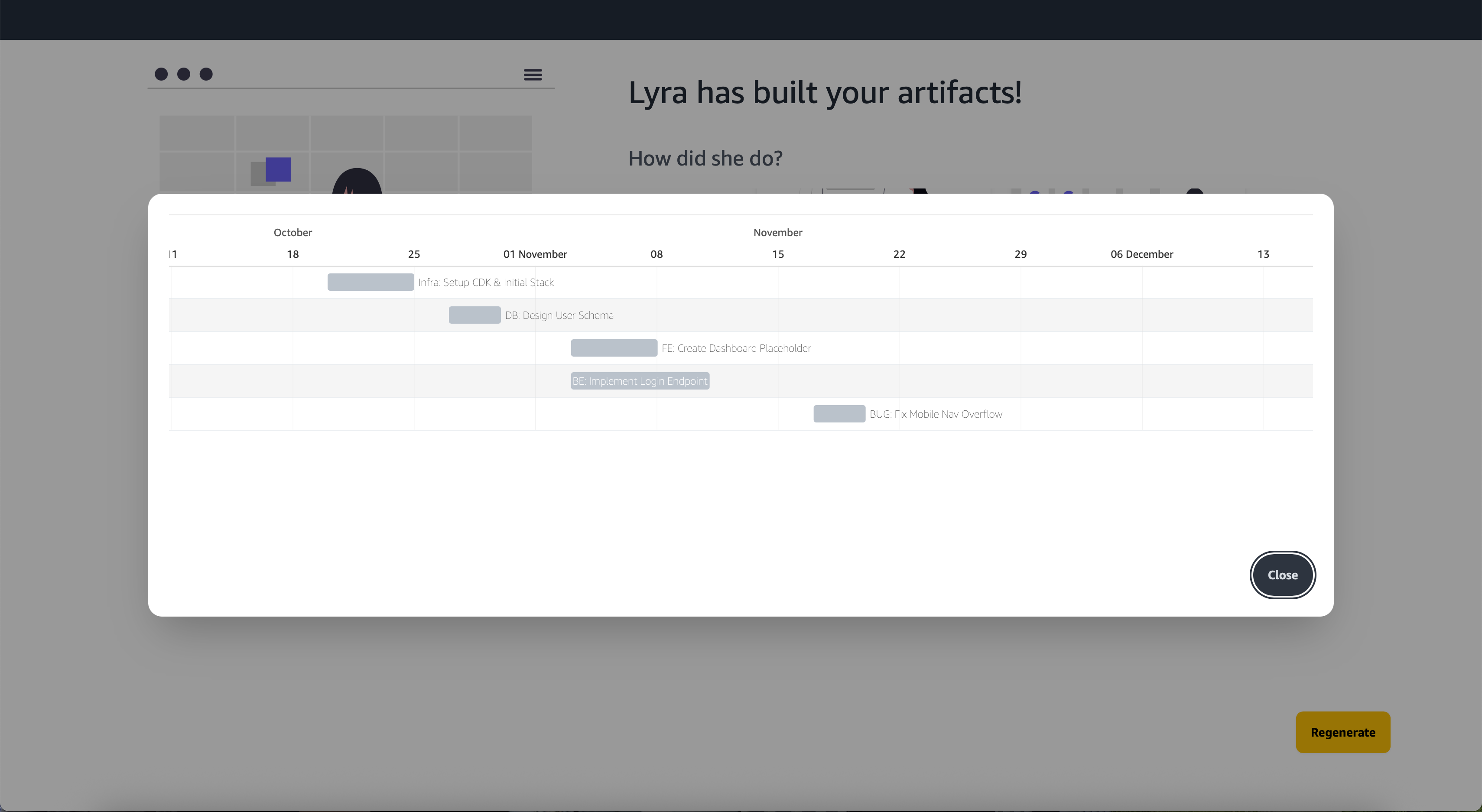Click the purple square in the illustration
The width and height of the screenshot is (1482, 812).
[x=278, y=170]
